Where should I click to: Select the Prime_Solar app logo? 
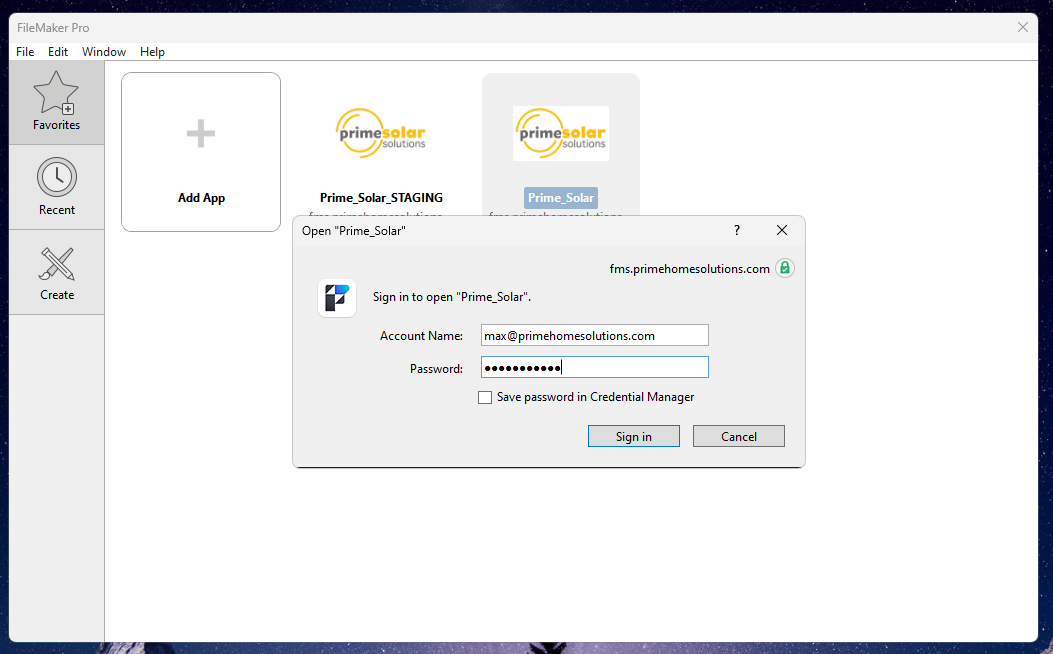(561, 133)
